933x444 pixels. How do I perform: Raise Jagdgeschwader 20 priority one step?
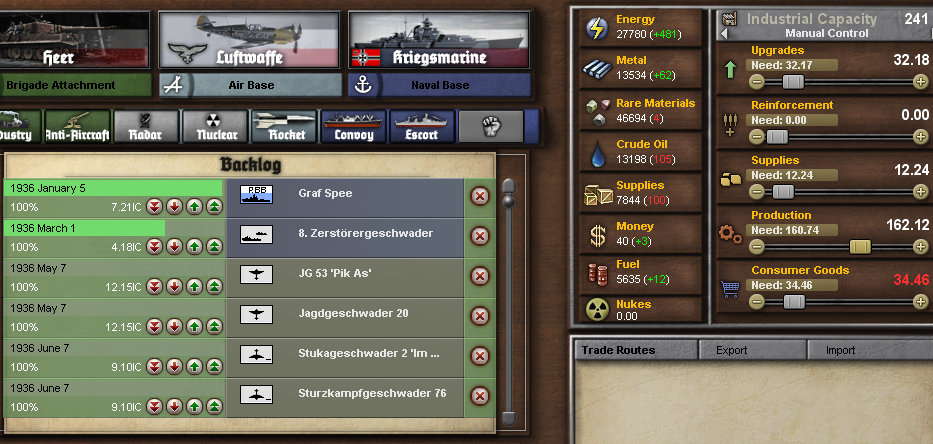click(x=195, y=327)
